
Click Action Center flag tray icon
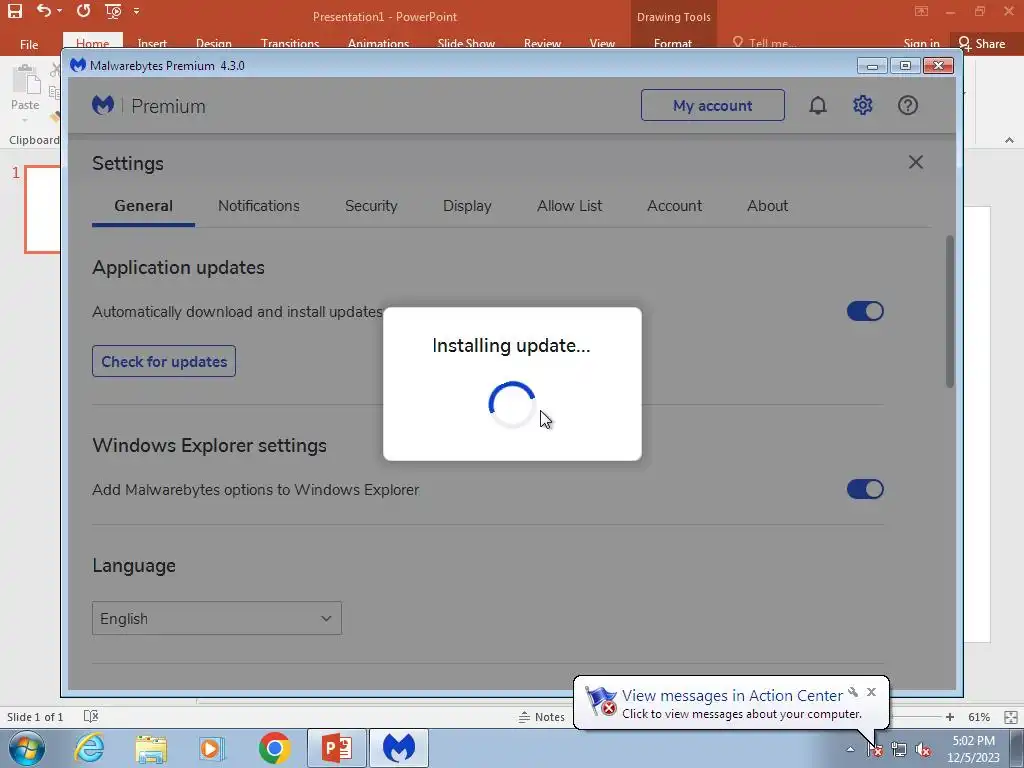pos(875,750)
